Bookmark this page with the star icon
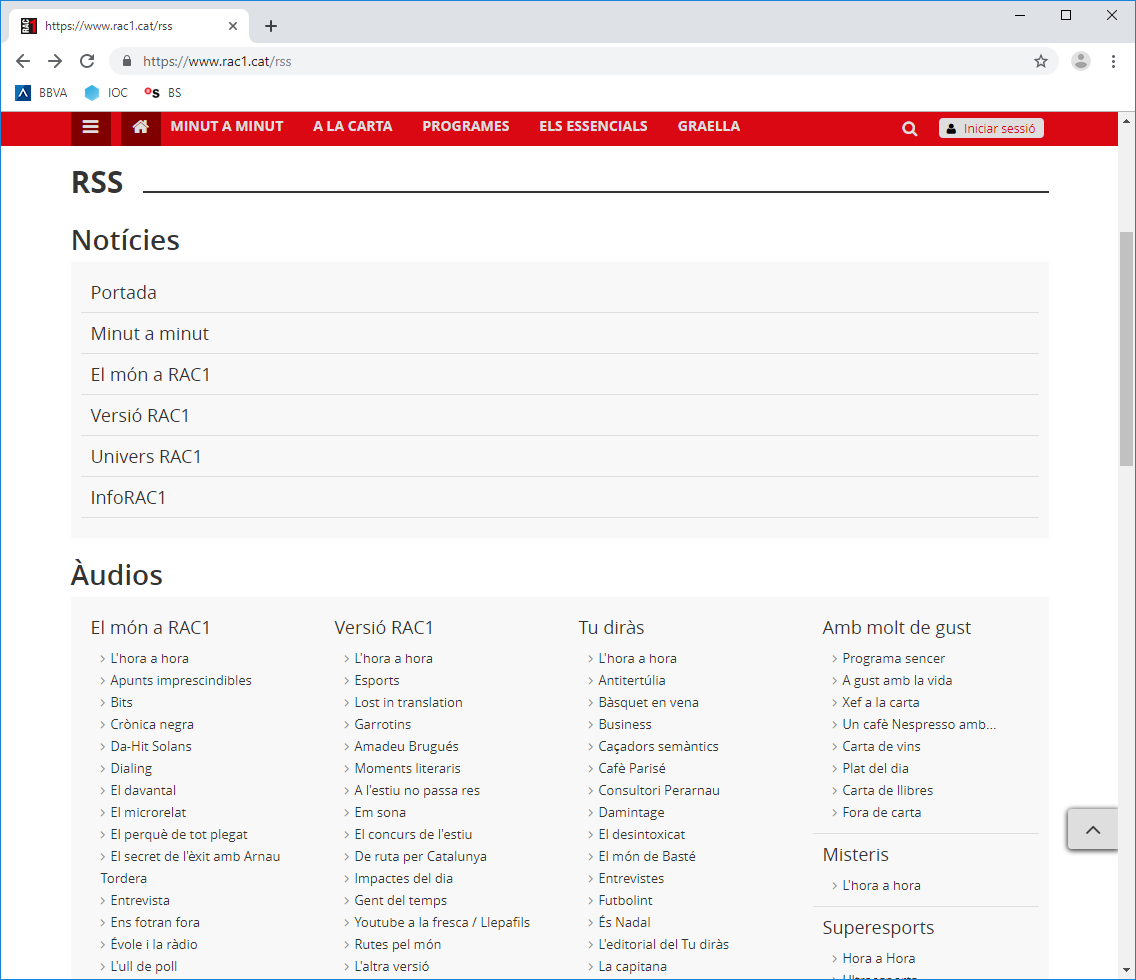1136x980 pixels. (1040, 61)
